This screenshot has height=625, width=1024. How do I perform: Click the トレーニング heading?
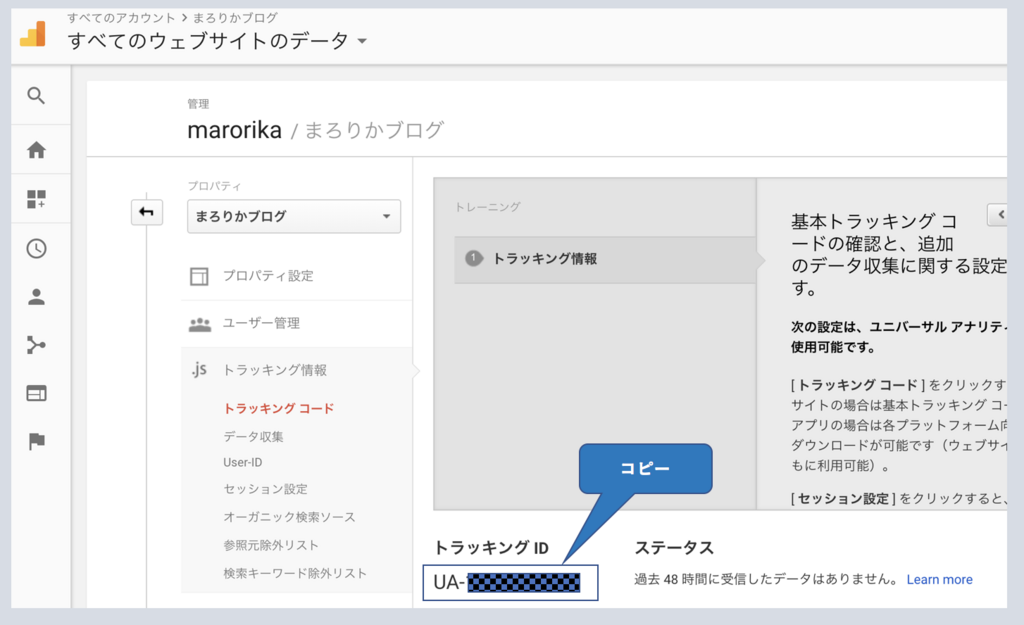click(487, 207)
